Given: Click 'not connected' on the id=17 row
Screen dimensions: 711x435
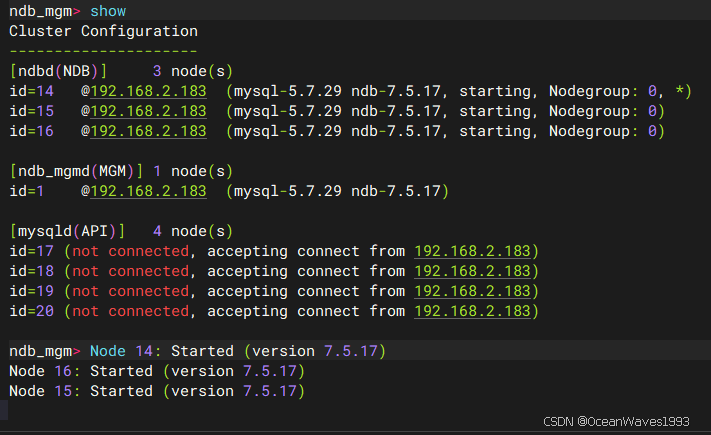Looking at the screenshot, I should (x=131, y=251).
